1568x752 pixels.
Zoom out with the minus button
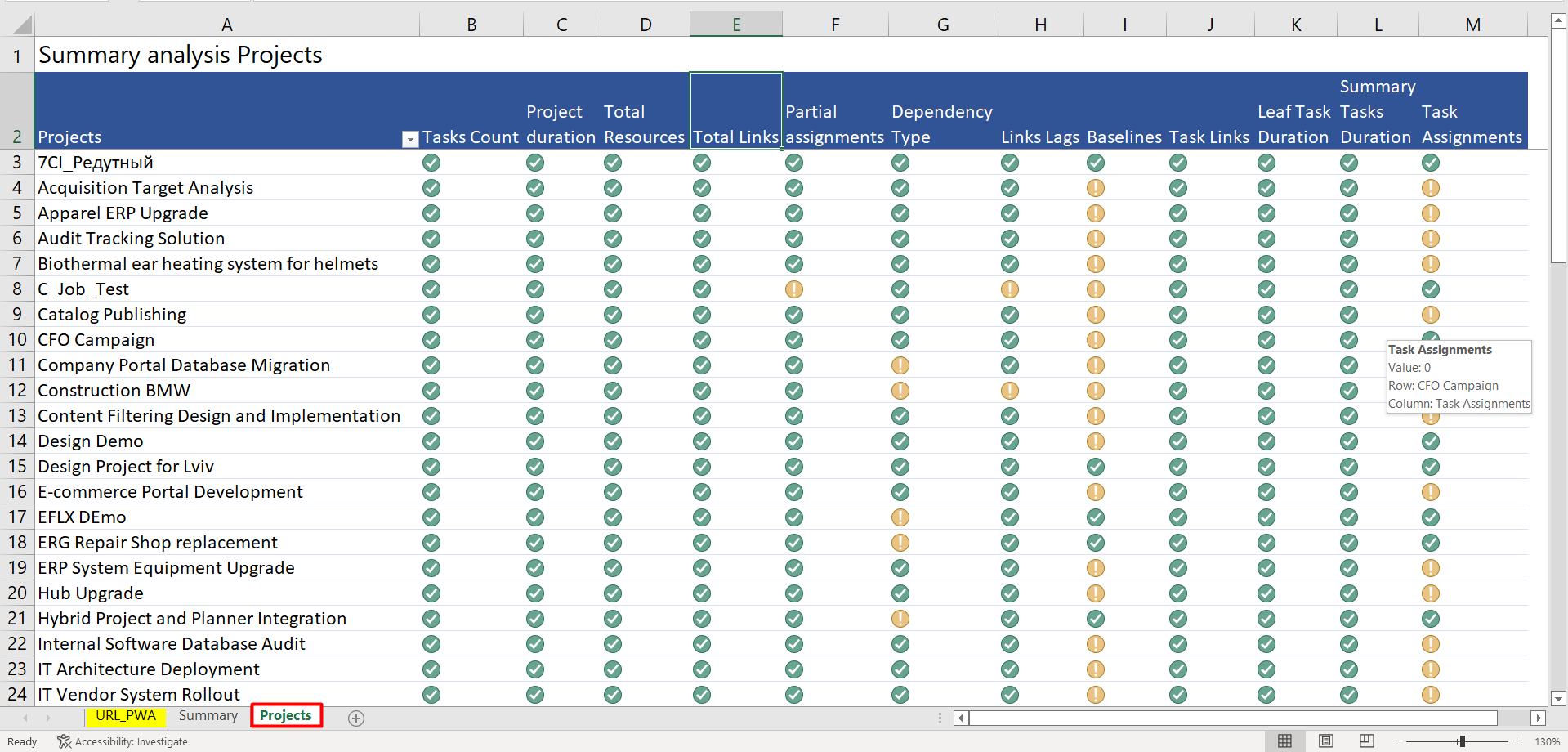(x=1397, y=741)
